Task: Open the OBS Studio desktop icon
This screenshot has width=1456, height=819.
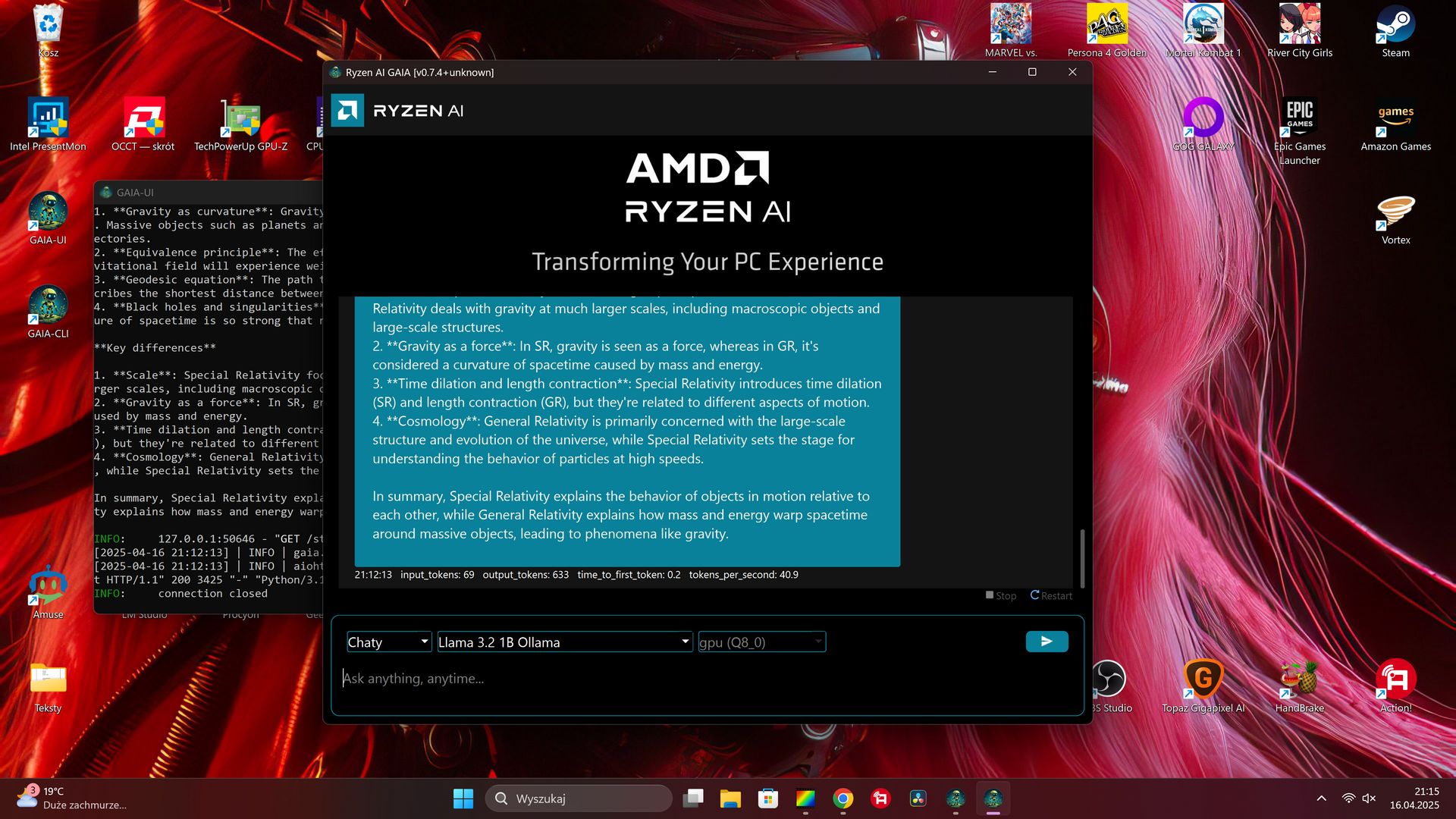Action: click(x=1110, y=686)
